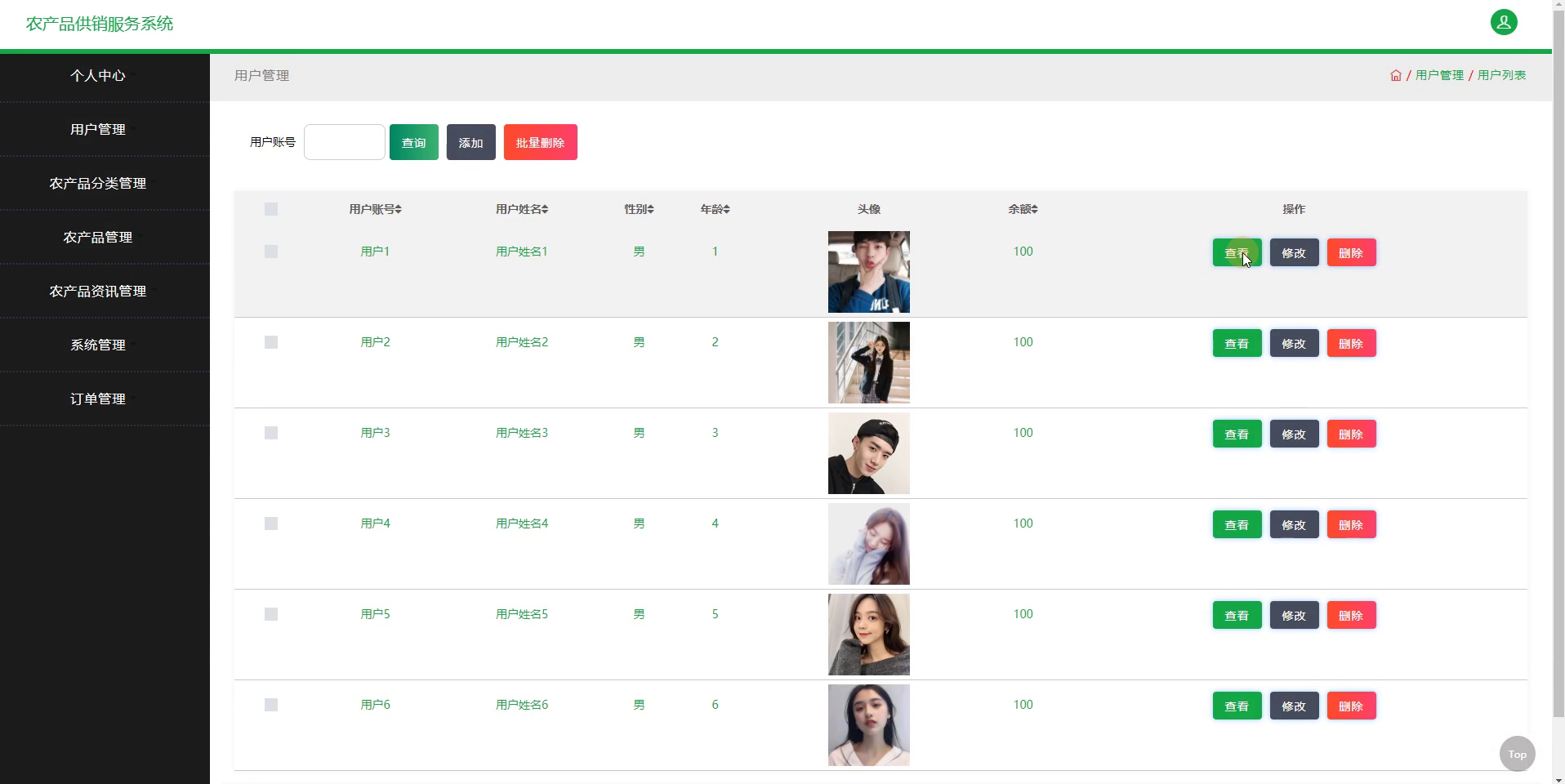
Task: View details of 用户3 with 查看
Action: point(1237,434)
